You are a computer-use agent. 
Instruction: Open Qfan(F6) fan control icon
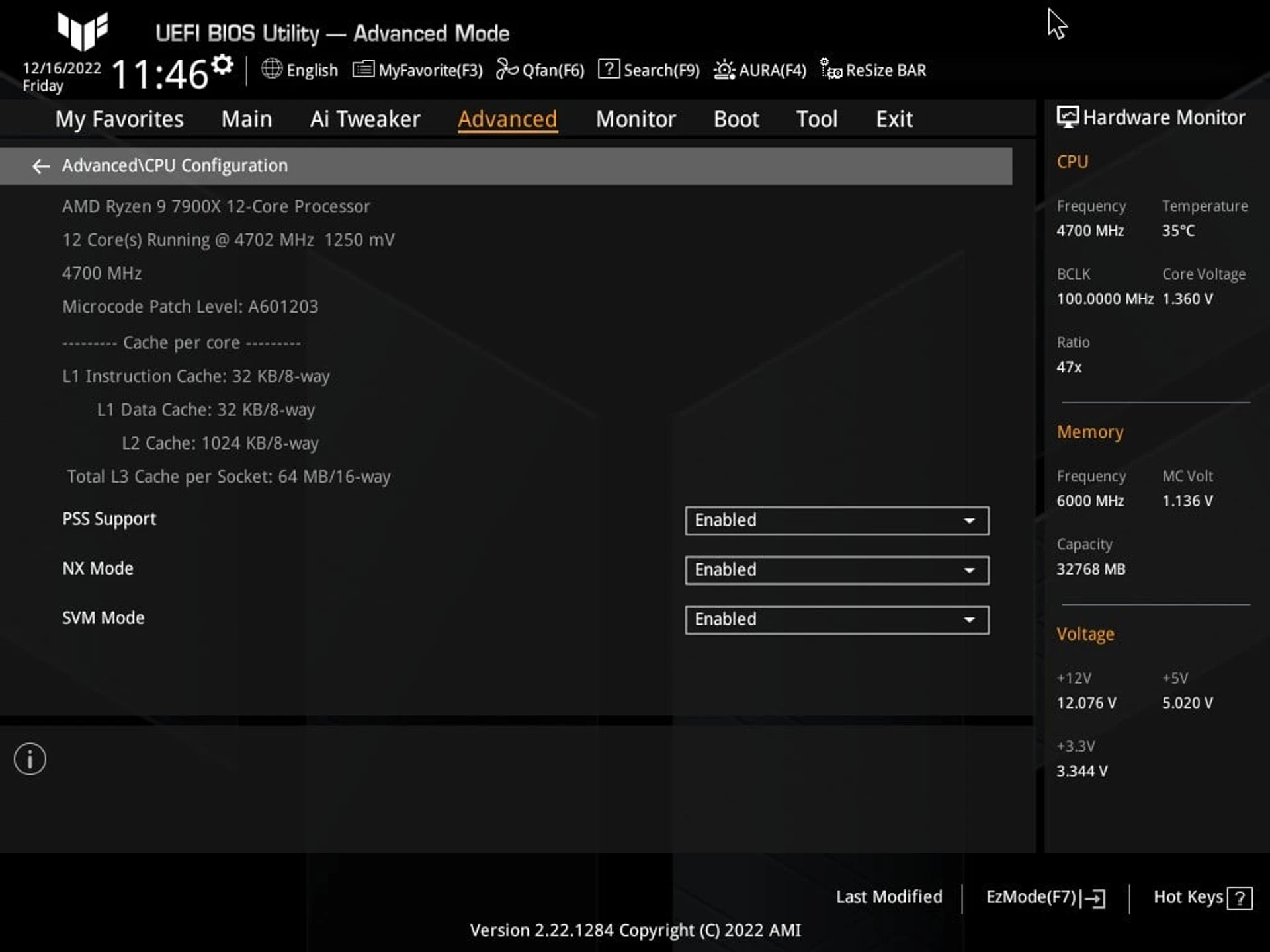click(507, 69)
